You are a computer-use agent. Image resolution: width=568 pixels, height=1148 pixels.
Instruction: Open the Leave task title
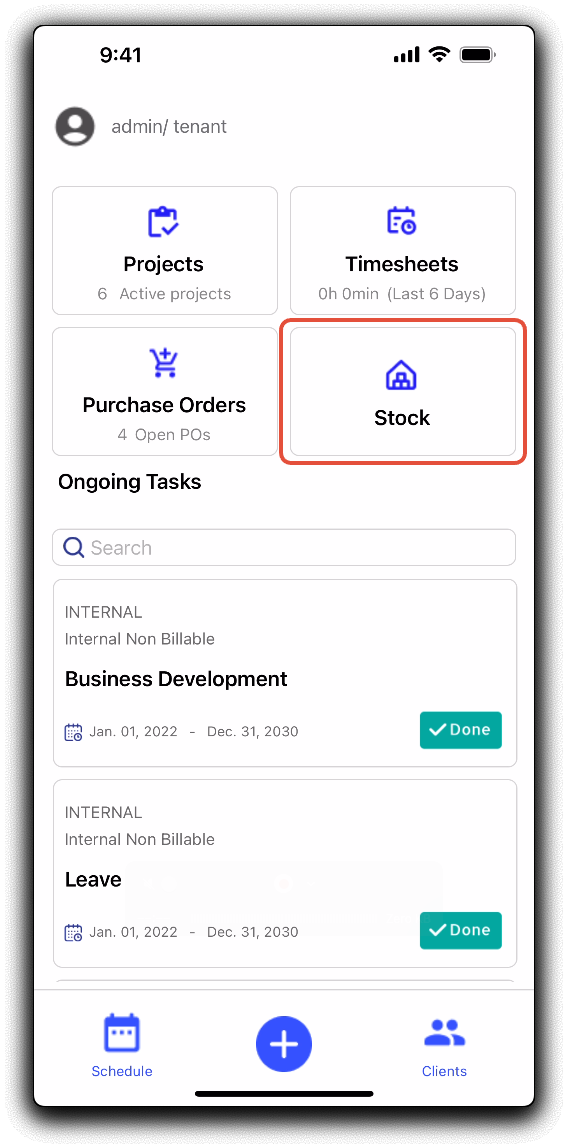click(93, 879)
